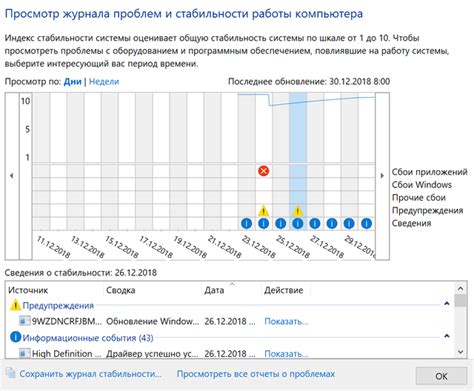Click the 15.12.2018 date label
This screenshot has width=474, height=391.
[x=122, y=247]
